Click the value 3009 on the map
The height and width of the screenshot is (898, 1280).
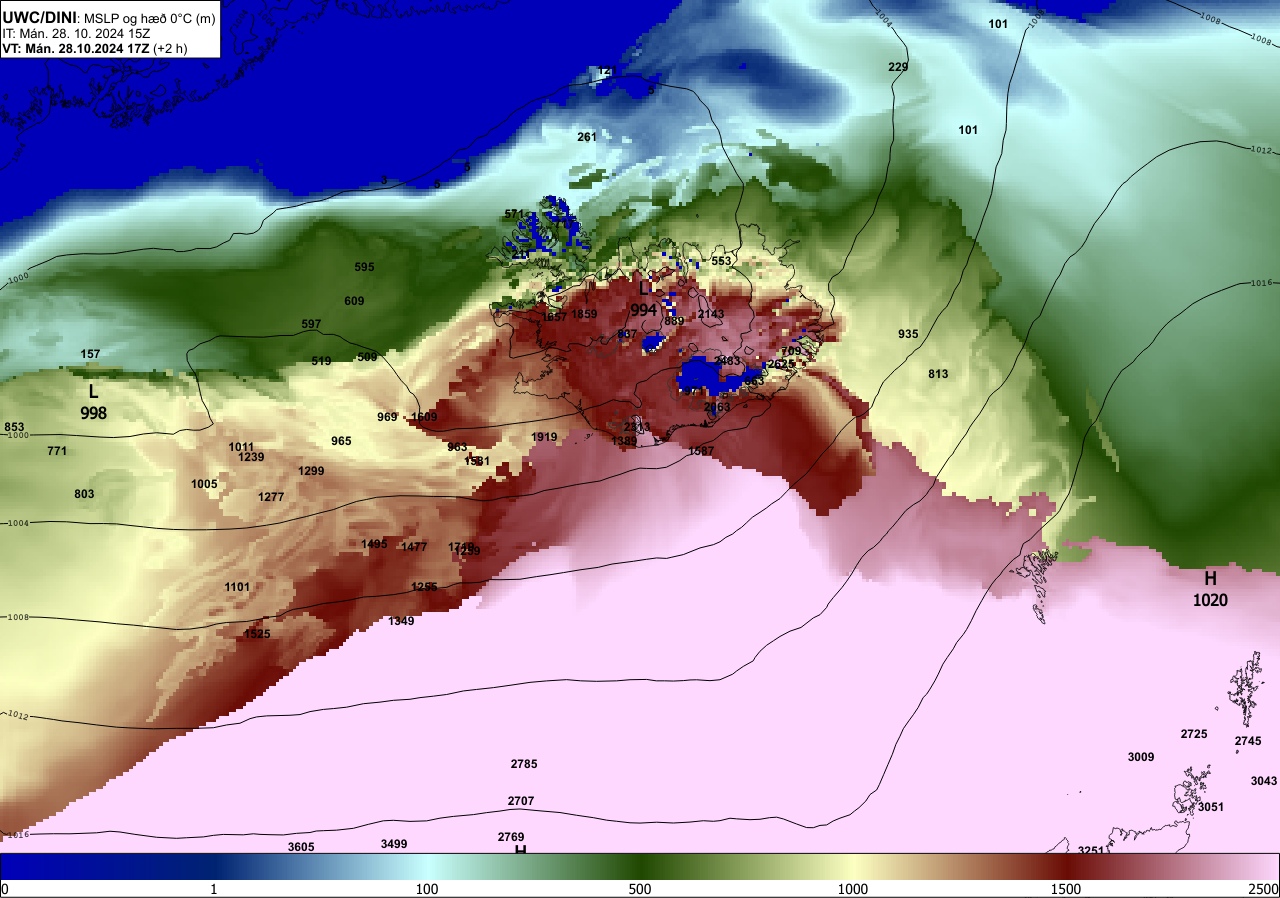point(1141,757)
